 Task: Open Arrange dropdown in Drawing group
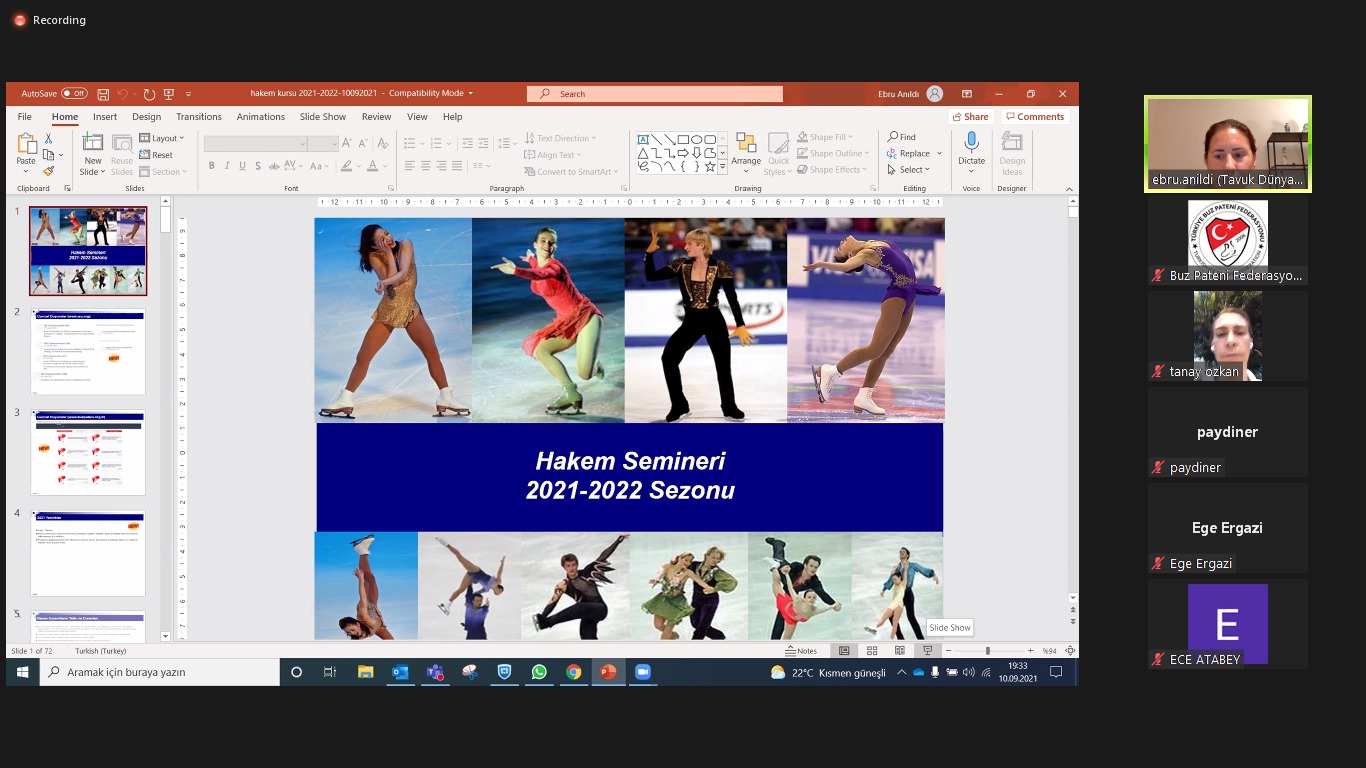click(x=746, y=153)
